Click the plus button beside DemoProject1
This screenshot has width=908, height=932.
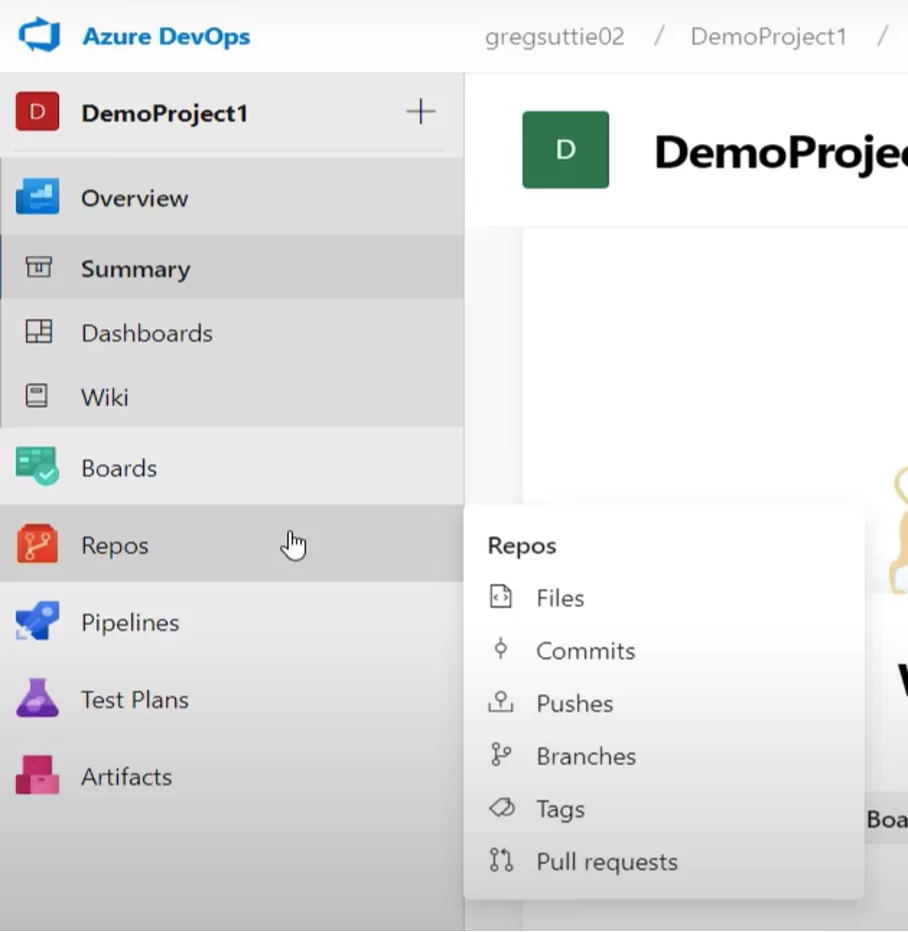(420, 112)
